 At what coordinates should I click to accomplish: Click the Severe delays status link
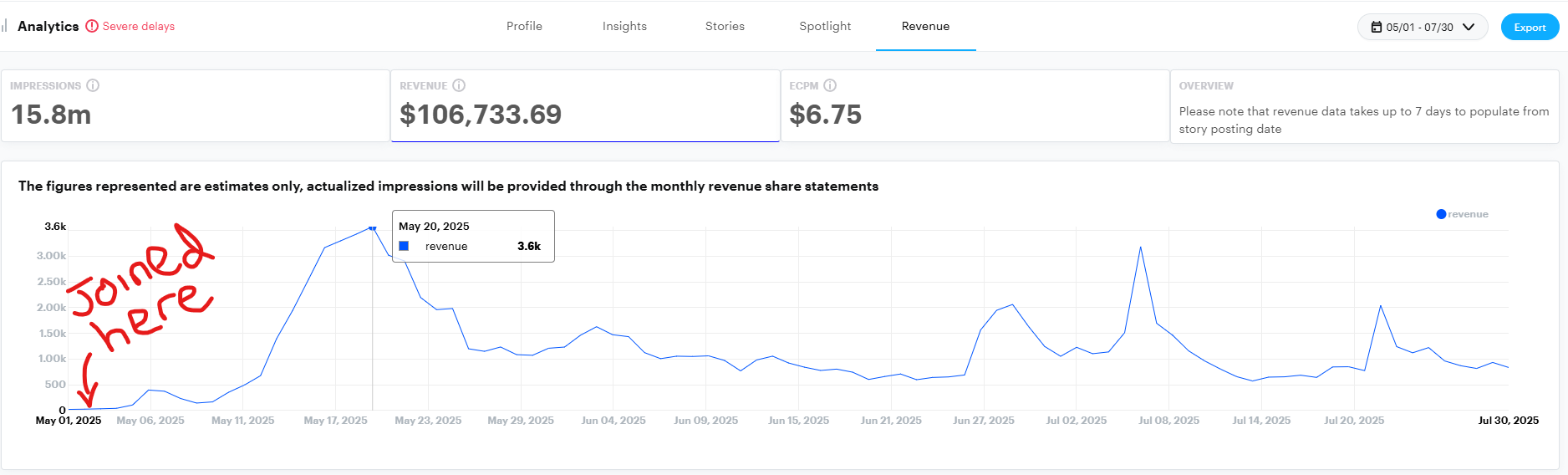[x=139, y=26]
